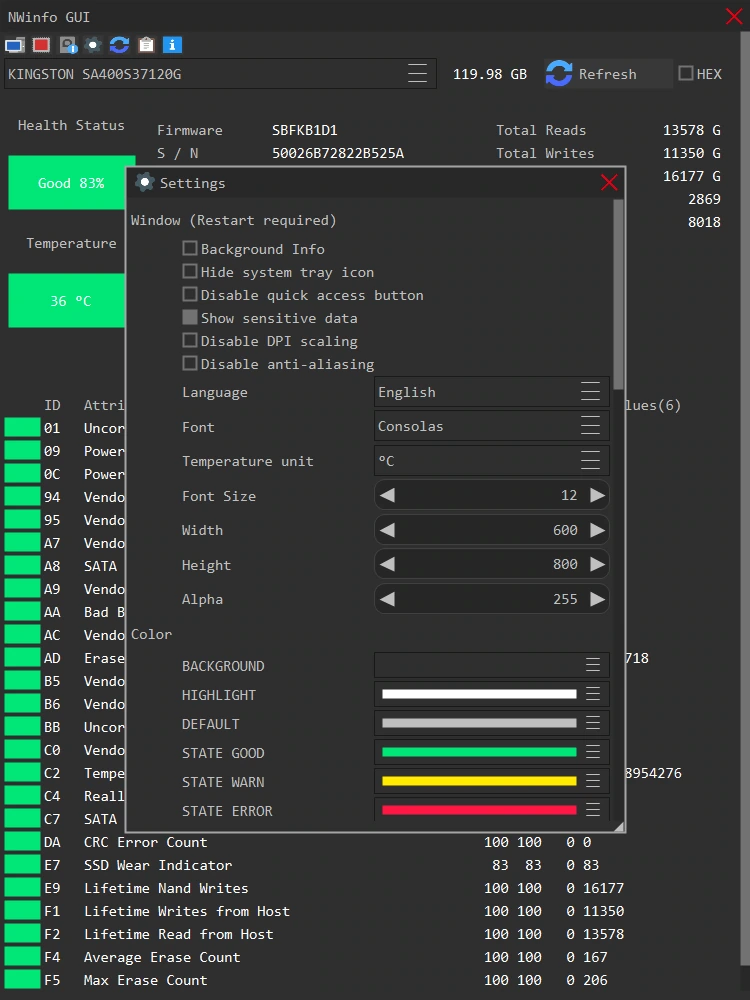Select the F1 Lifetime Writes from Host row

pos(370,911)
